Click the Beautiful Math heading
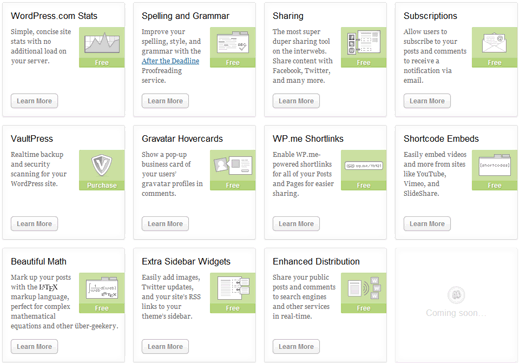The width and height of the screenshot is (520, 363). pos(39,262)
